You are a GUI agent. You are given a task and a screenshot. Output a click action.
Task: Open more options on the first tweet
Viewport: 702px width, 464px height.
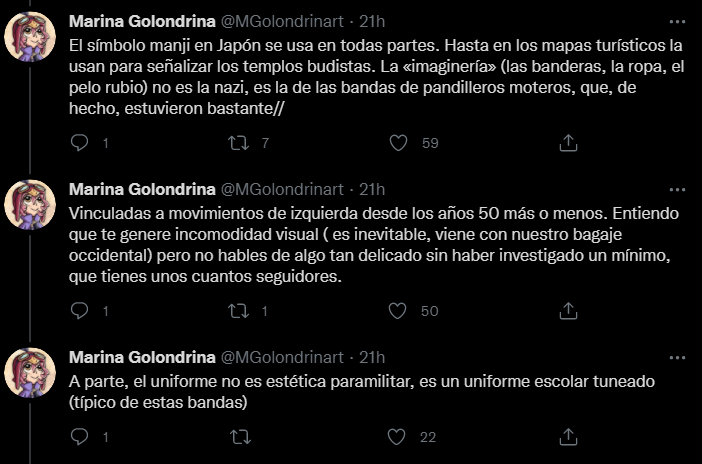[x=680, y=20]
